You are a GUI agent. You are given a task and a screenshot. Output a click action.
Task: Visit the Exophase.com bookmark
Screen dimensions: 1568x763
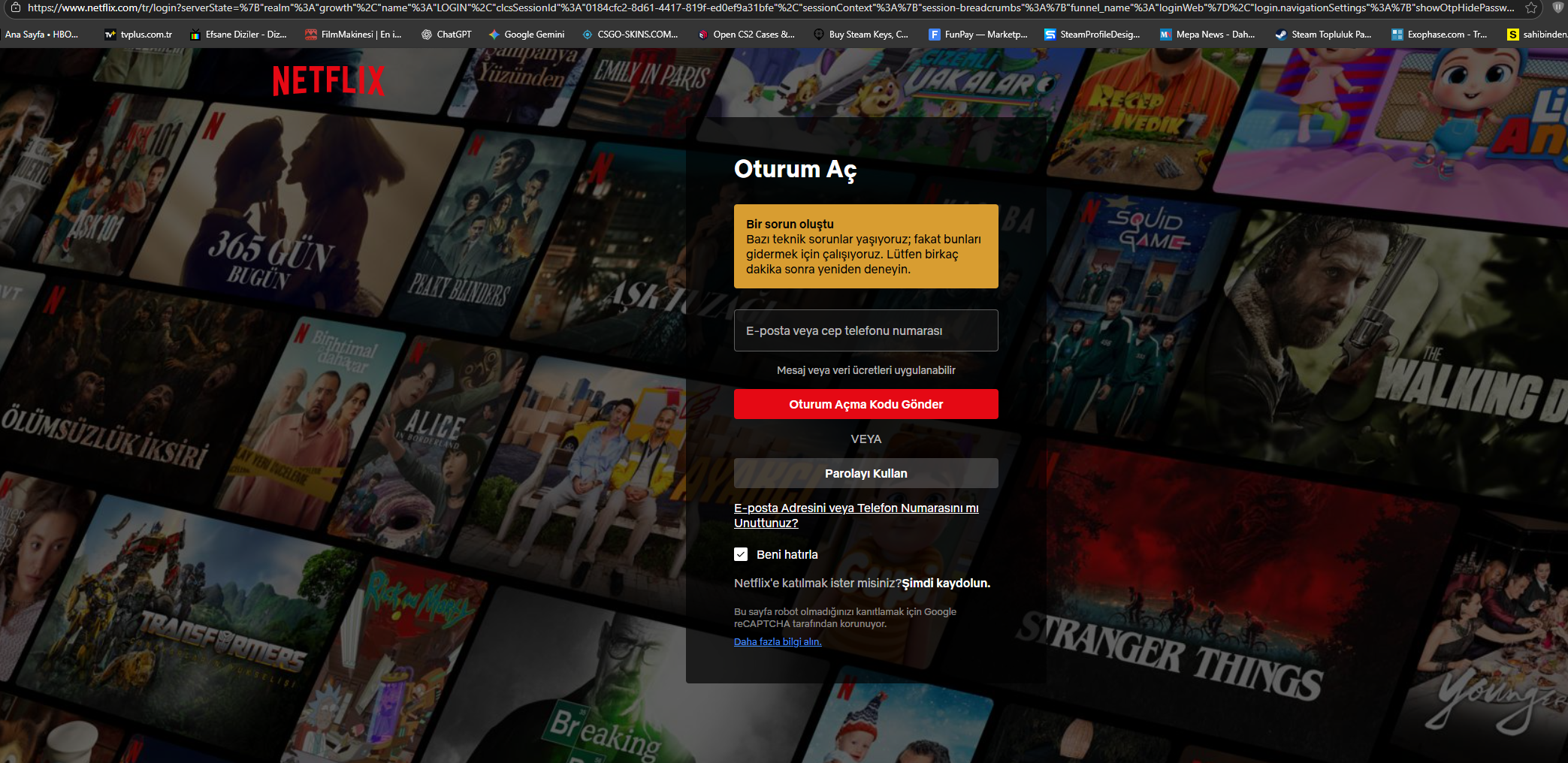[x=1440, y=35]
